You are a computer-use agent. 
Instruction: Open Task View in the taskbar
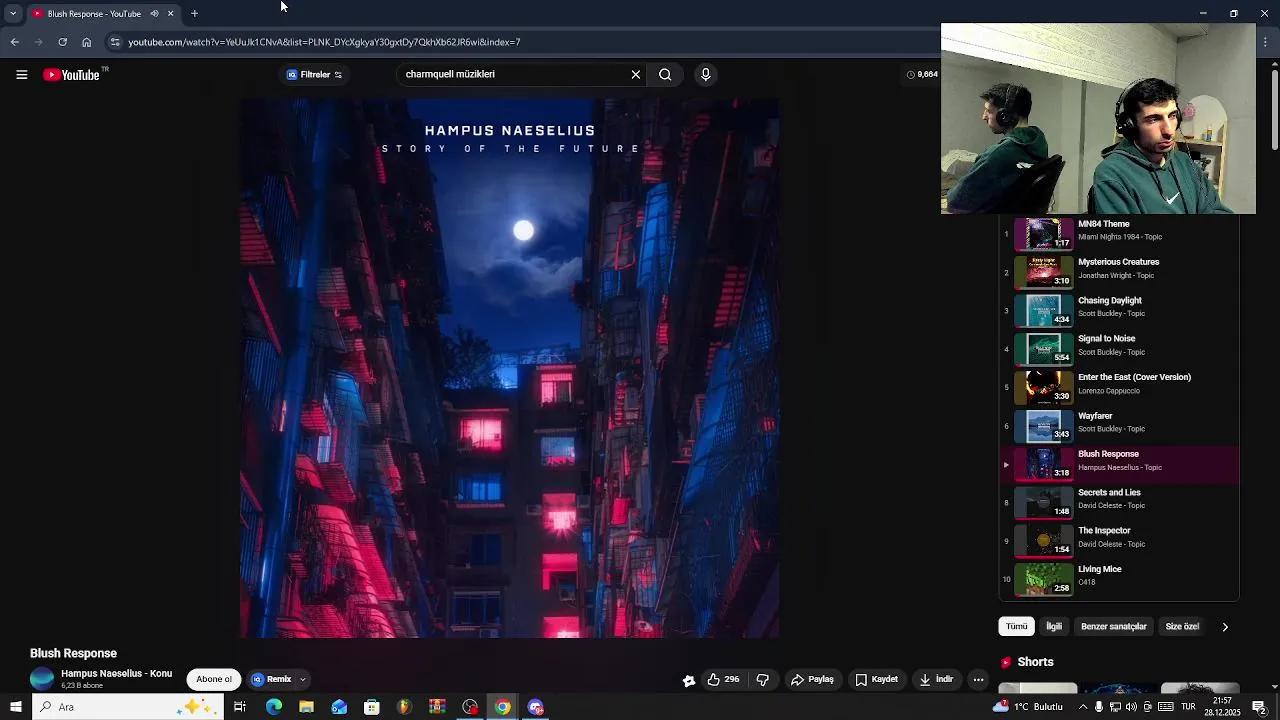click(240, 707)
